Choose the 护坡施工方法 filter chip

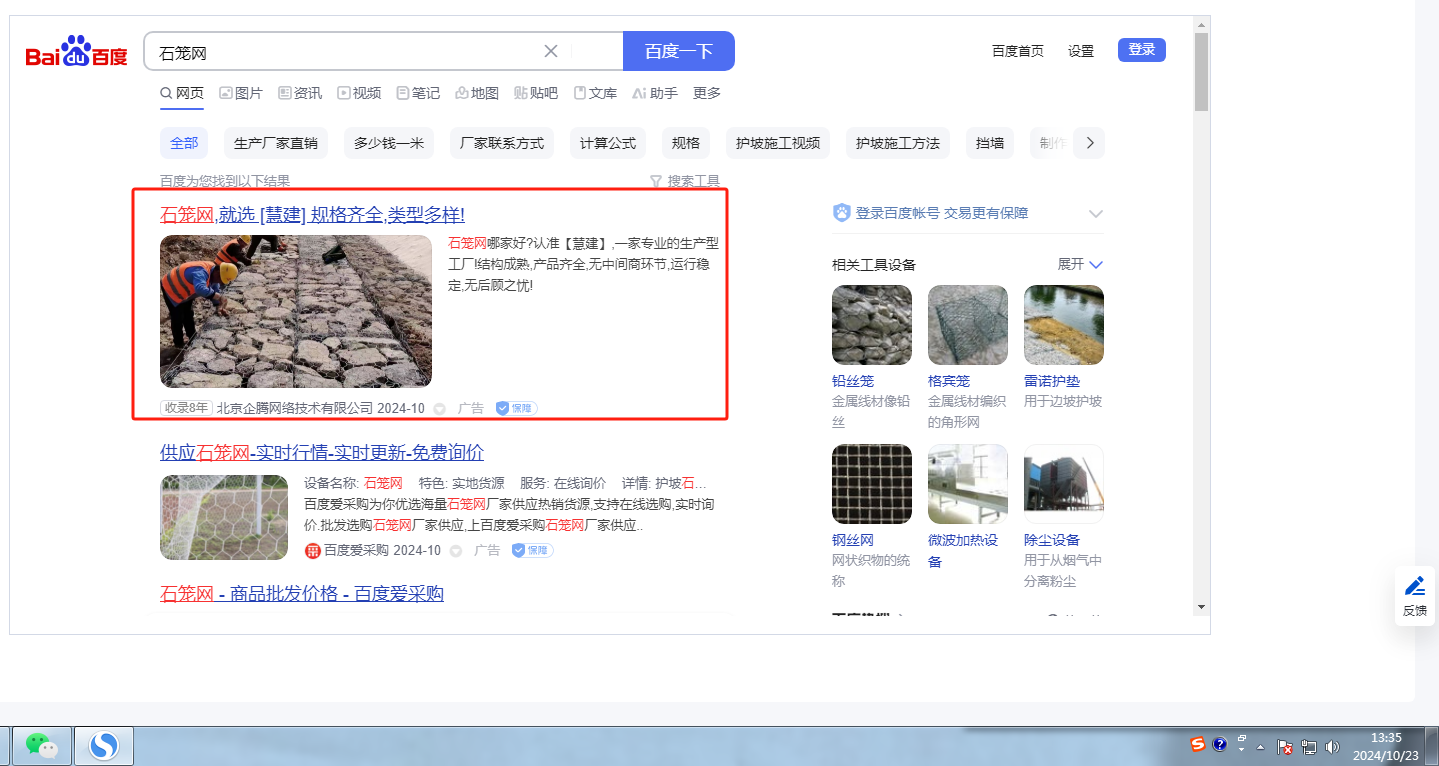(x=898, y=143)
